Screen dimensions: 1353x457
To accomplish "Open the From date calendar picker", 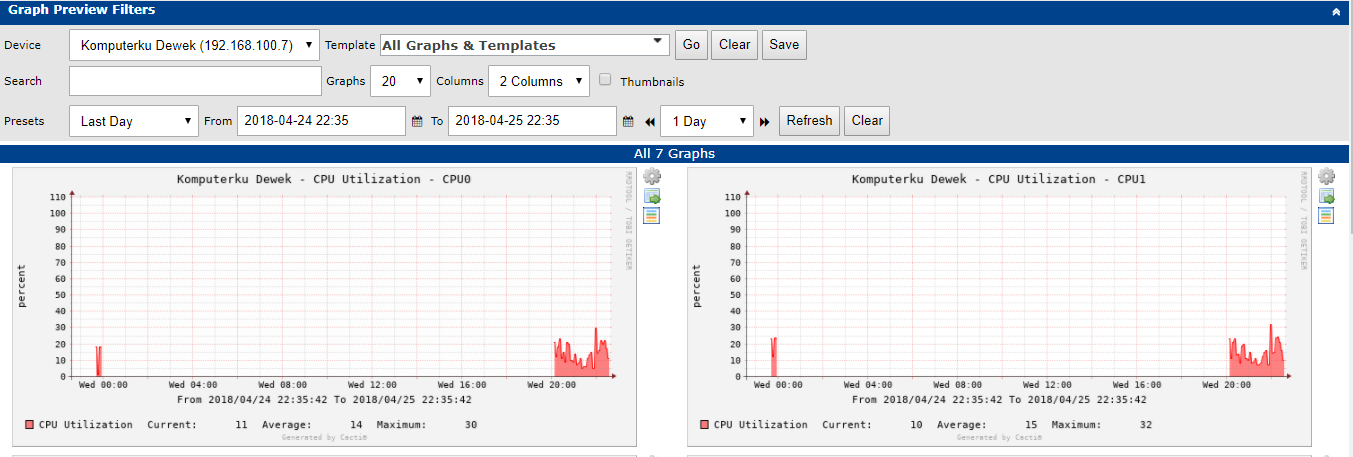I will pos(417,121).
